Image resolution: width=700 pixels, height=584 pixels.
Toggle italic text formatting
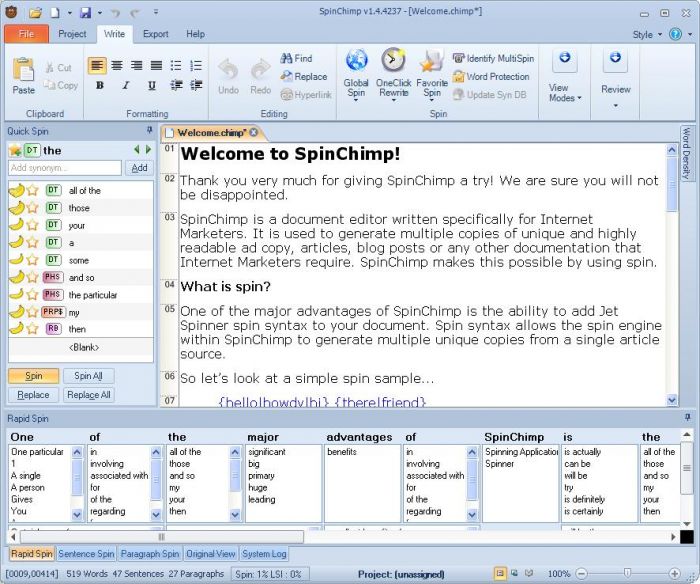click(125, 86)
